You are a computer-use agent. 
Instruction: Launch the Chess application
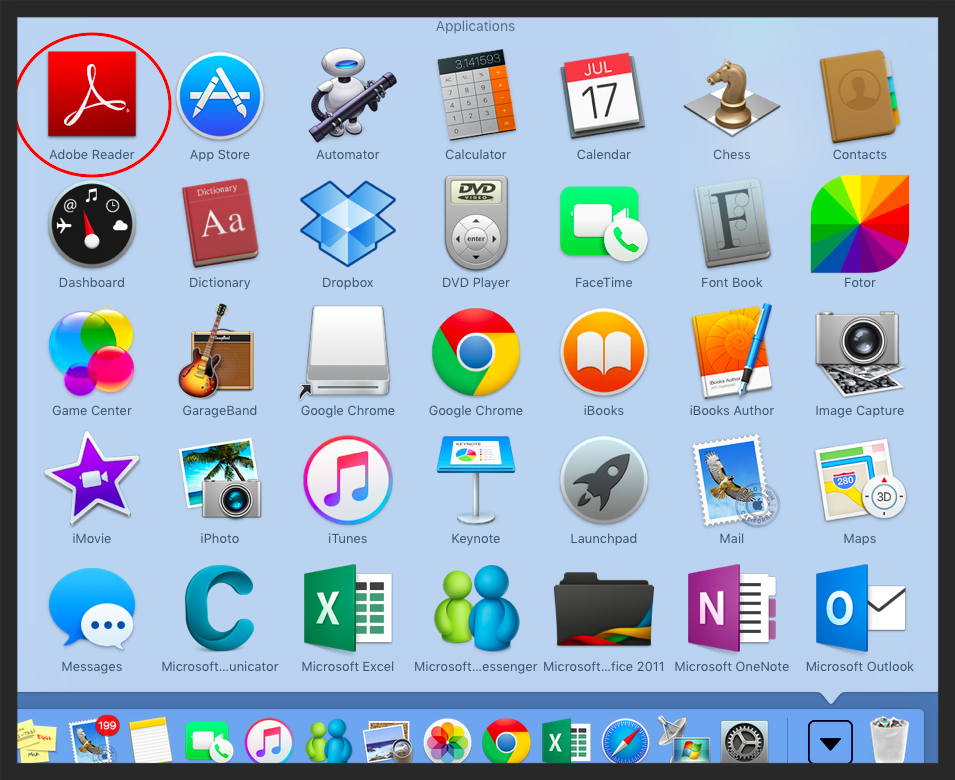731,96
